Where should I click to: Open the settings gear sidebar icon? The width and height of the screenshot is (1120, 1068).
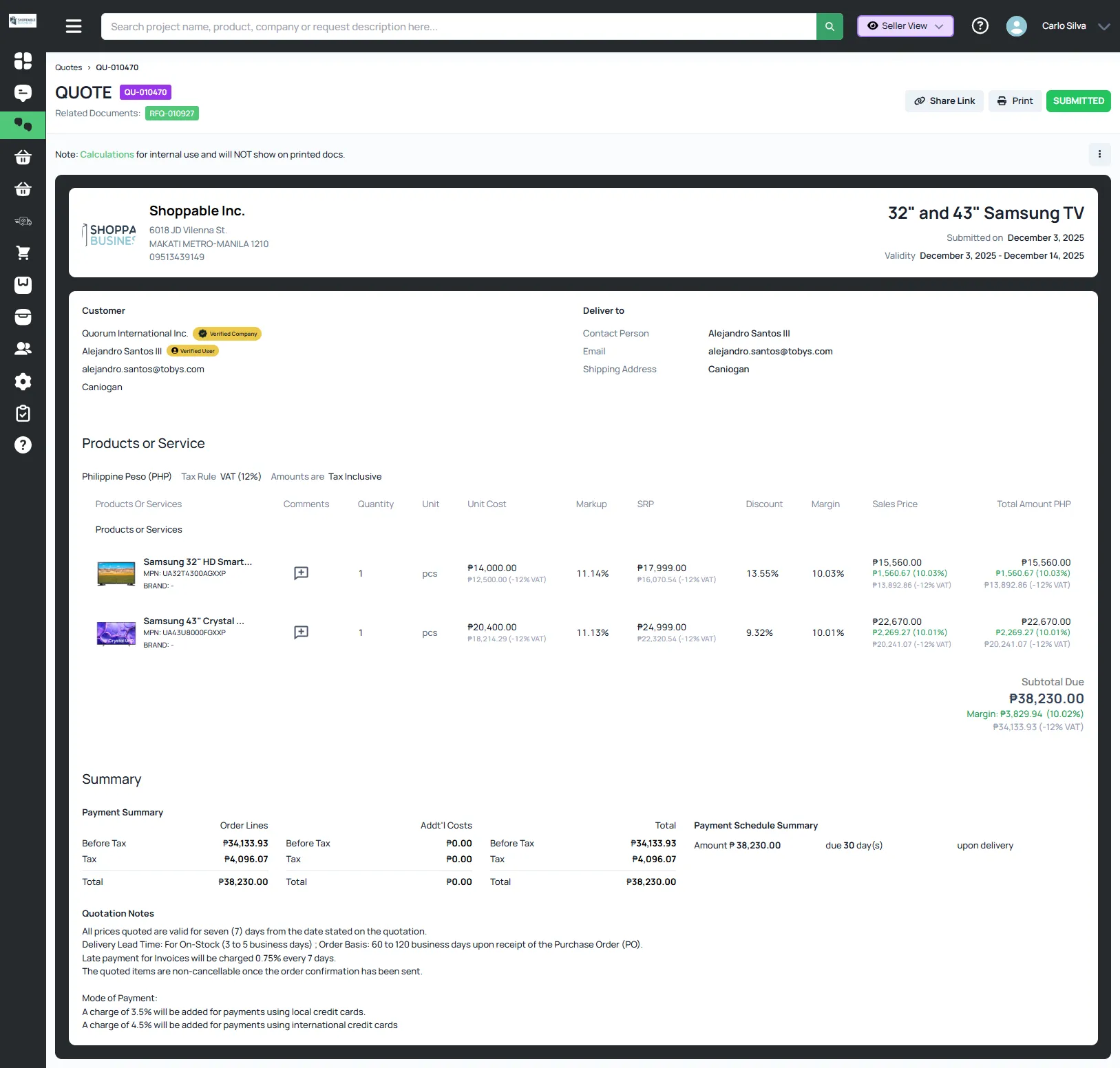23,381
